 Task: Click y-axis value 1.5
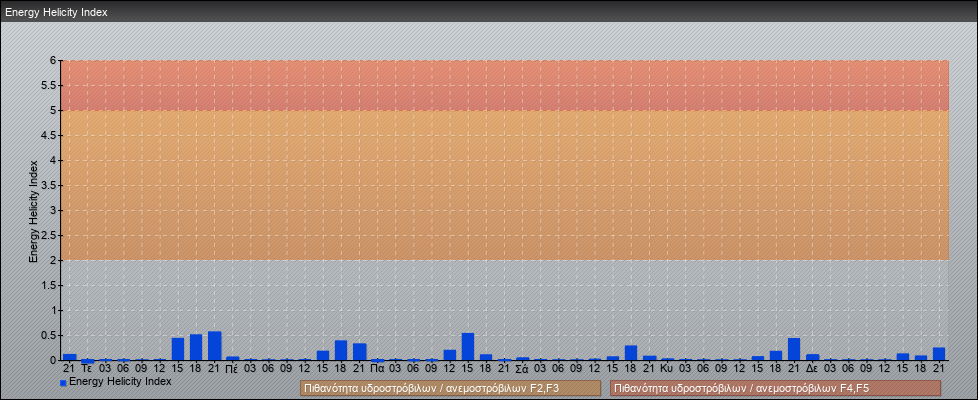tap(51, 285)
